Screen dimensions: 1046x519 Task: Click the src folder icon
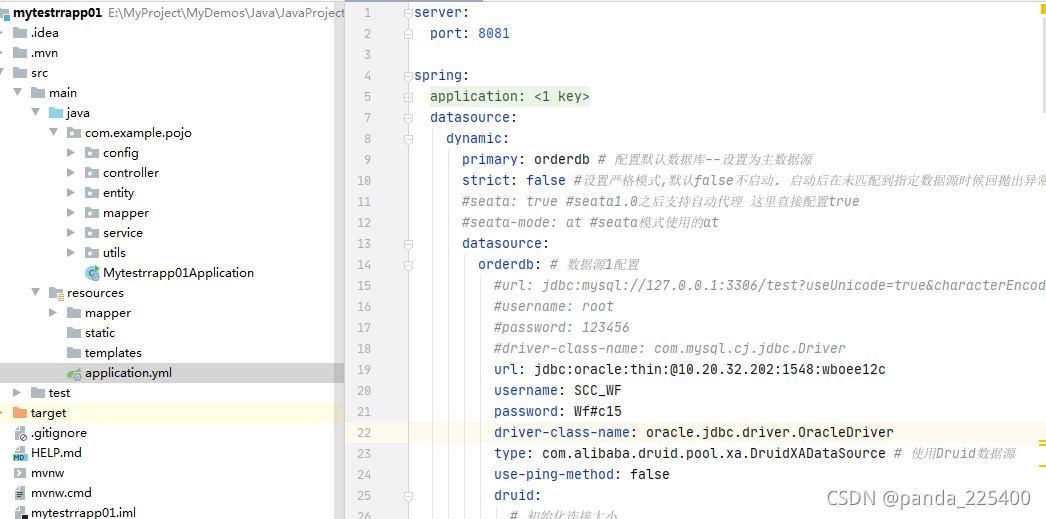pos(19,73)
